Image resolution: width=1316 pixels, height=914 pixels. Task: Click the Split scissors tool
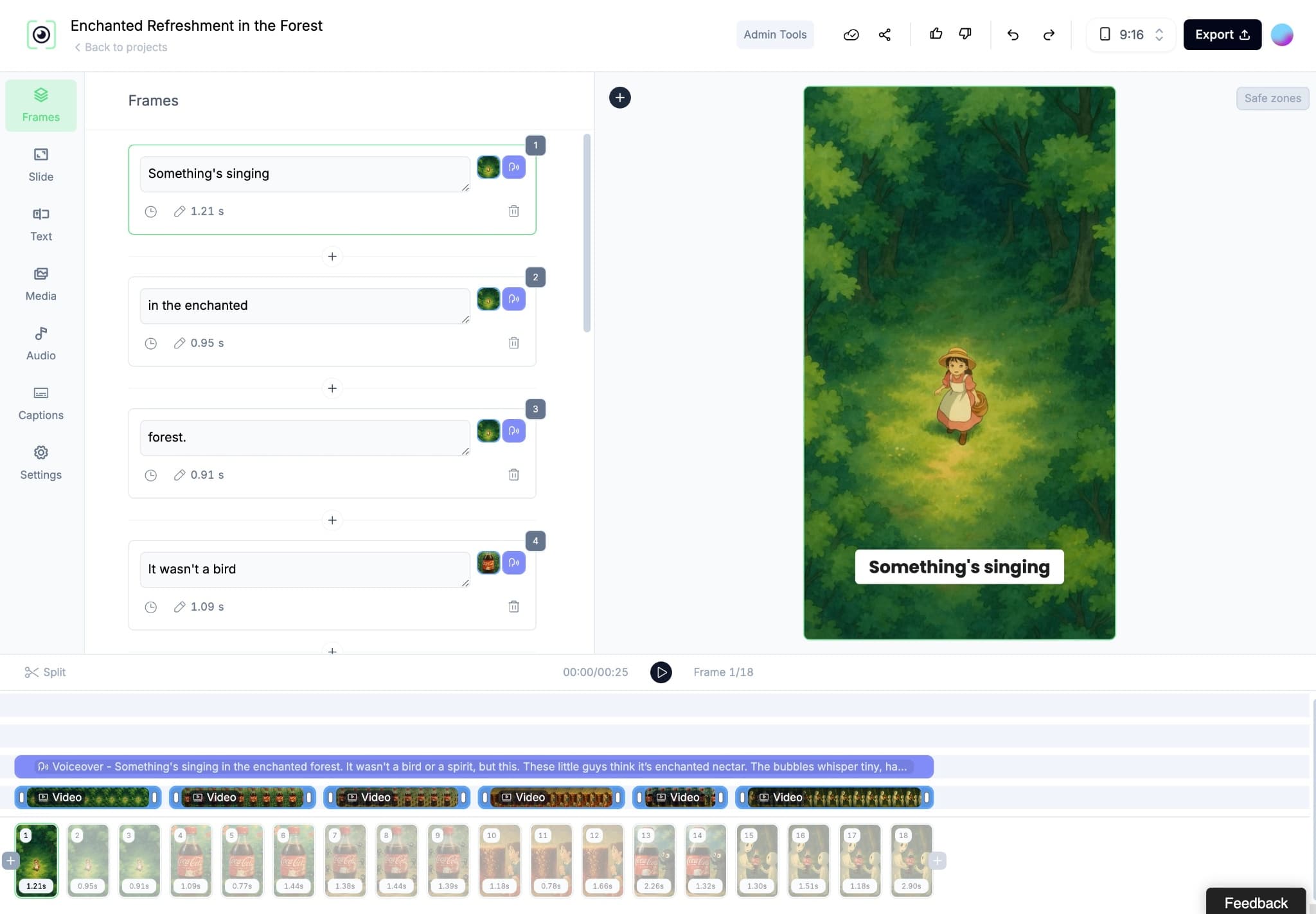45,672
